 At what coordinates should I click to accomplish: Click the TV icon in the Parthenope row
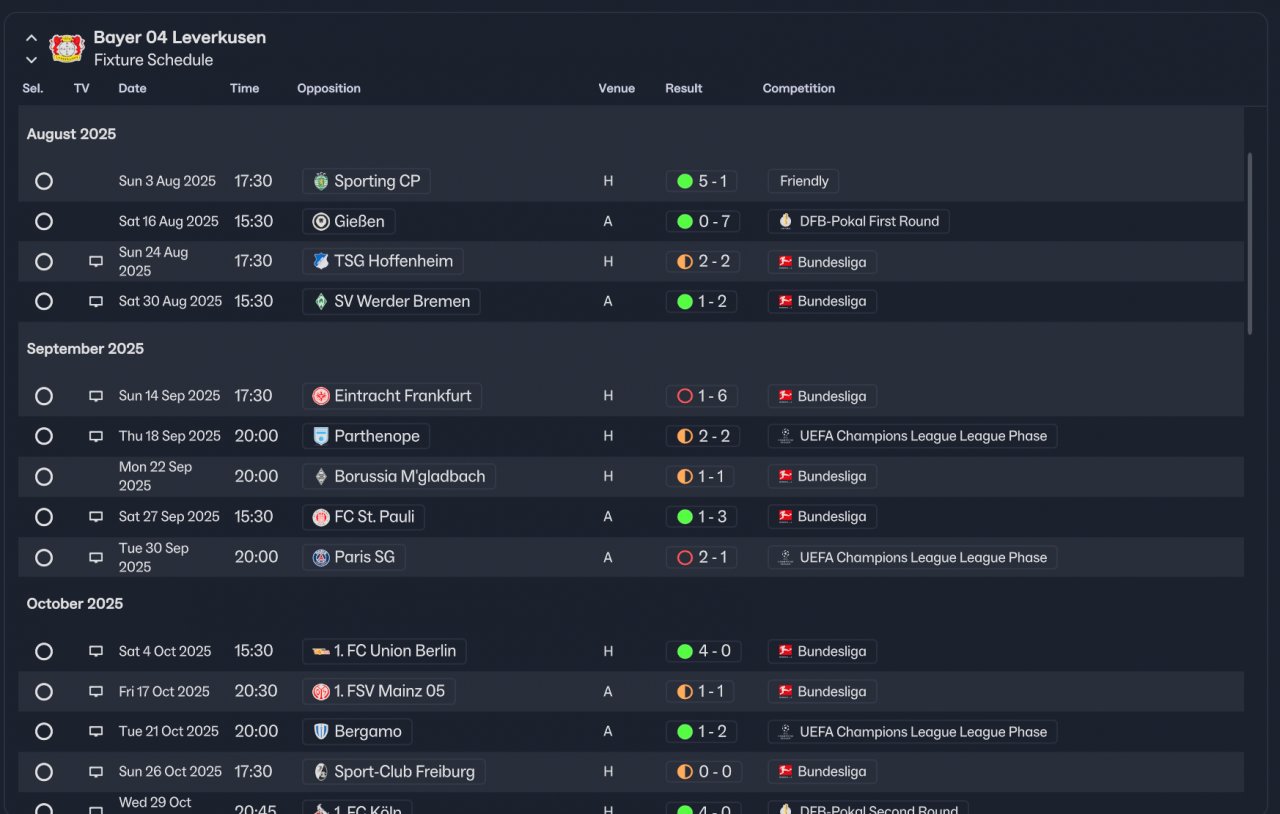click(x=96, y=437)
